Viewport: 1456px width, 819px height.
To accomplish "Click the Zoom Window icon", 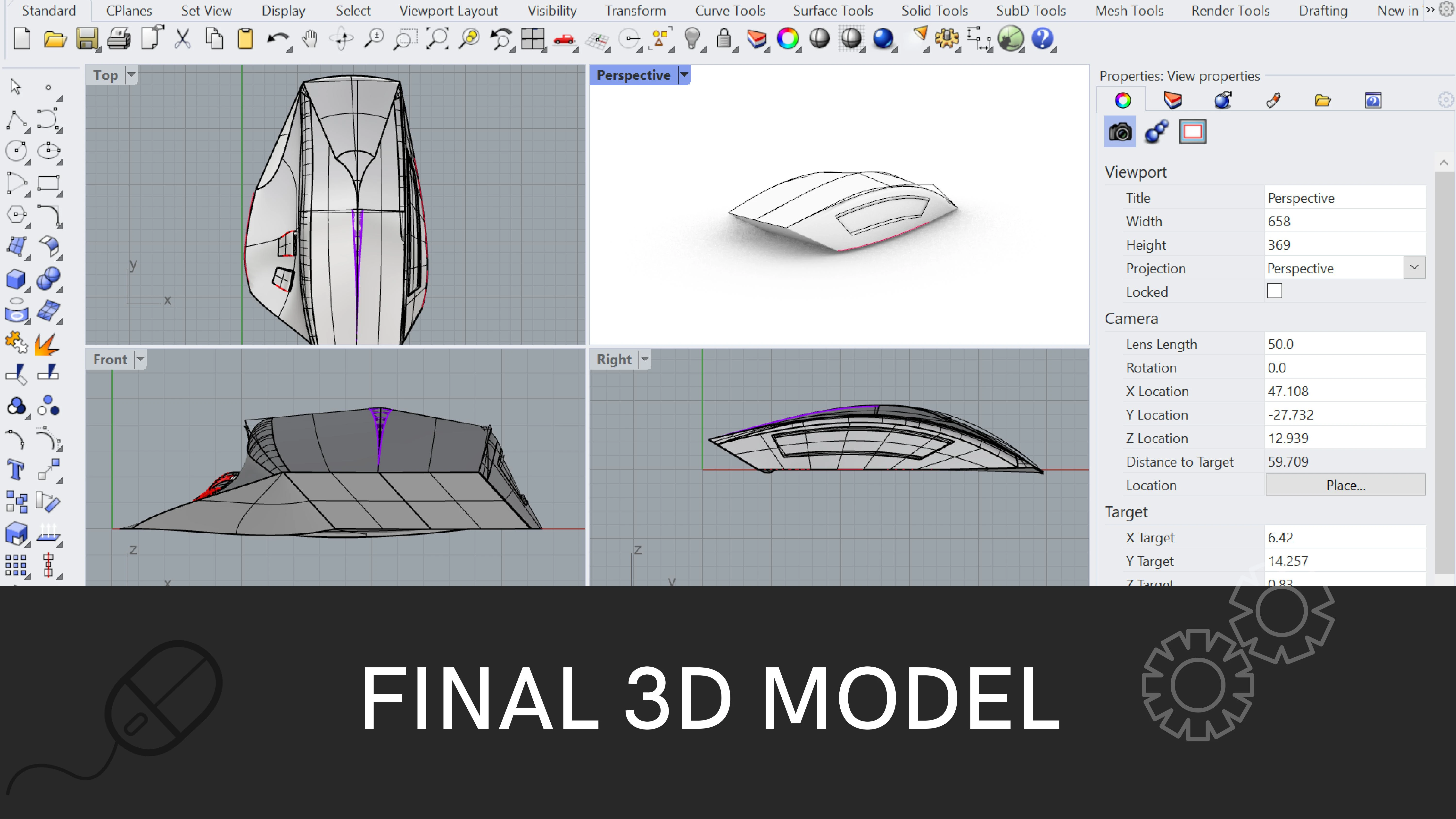I will coord(405,39).
